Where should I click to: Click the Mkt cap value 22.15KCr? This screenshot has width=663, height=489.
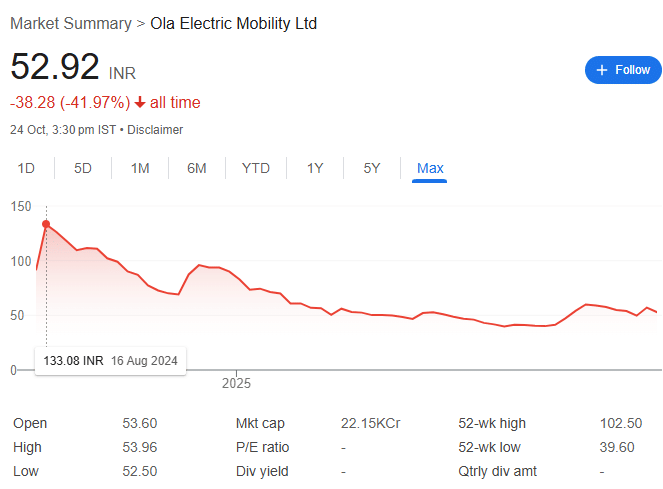click(370, 423)
